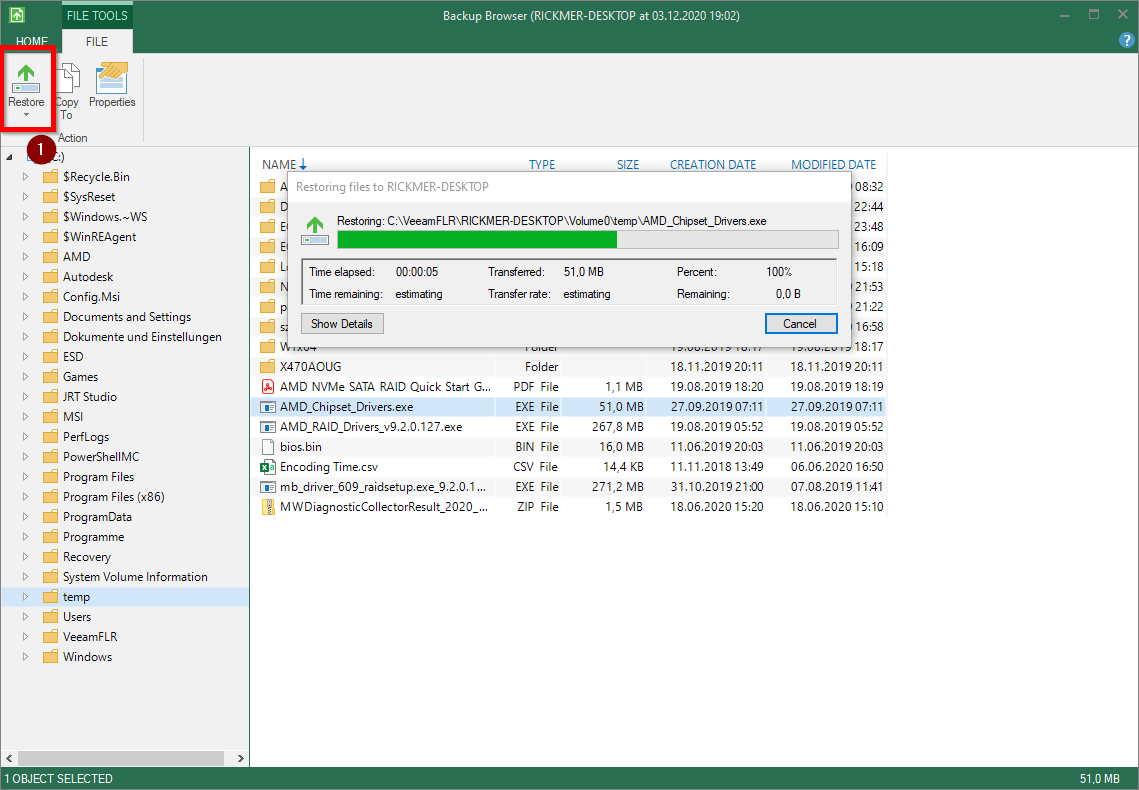Viewport: 1139px width, 790px height.
Task: Open the Copy To action
Action: (x=67, y=91)
